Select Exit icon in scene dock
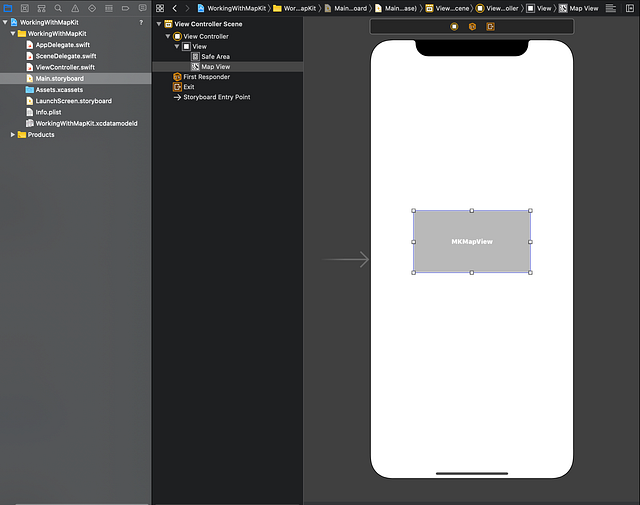The height and width of the screenshot is (505, 640). click(x=490, y=27)
